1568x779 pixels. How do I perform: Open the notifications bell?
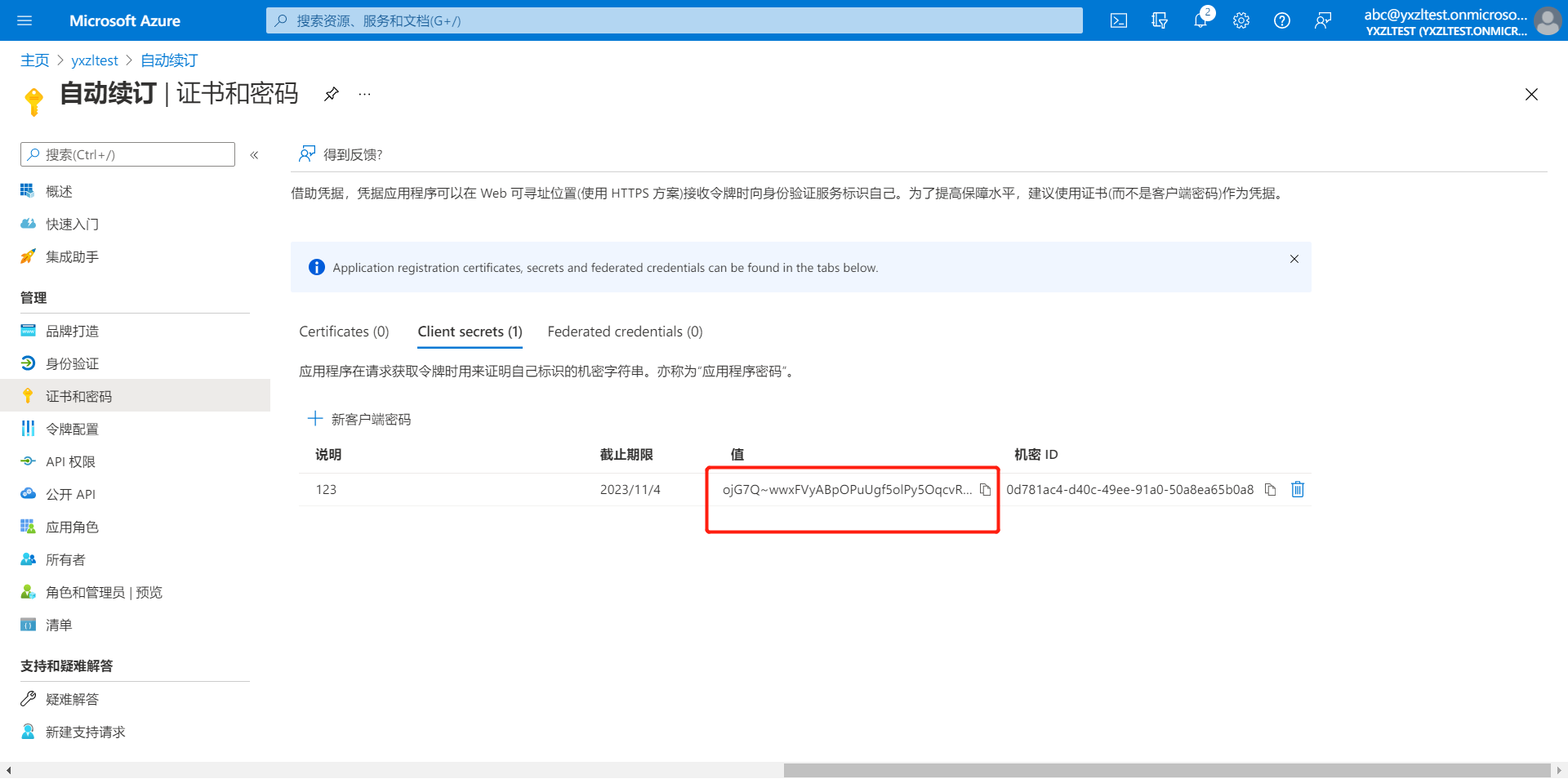1200,20
